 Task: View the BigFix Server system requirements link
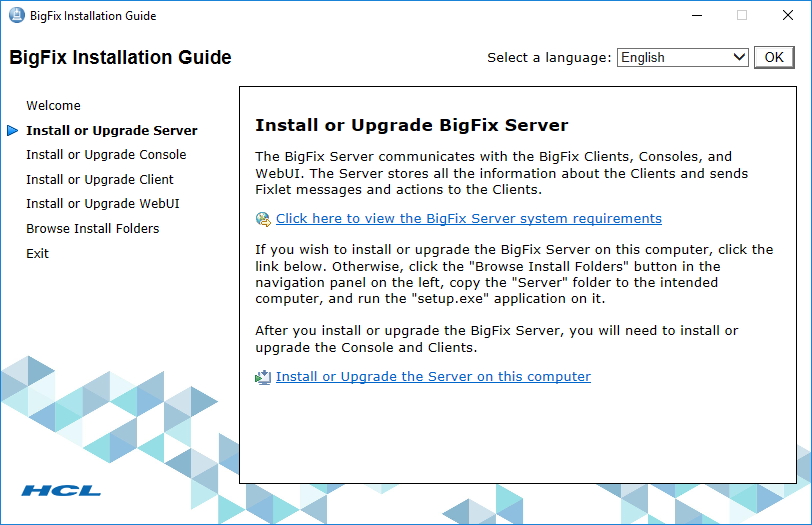468,219
